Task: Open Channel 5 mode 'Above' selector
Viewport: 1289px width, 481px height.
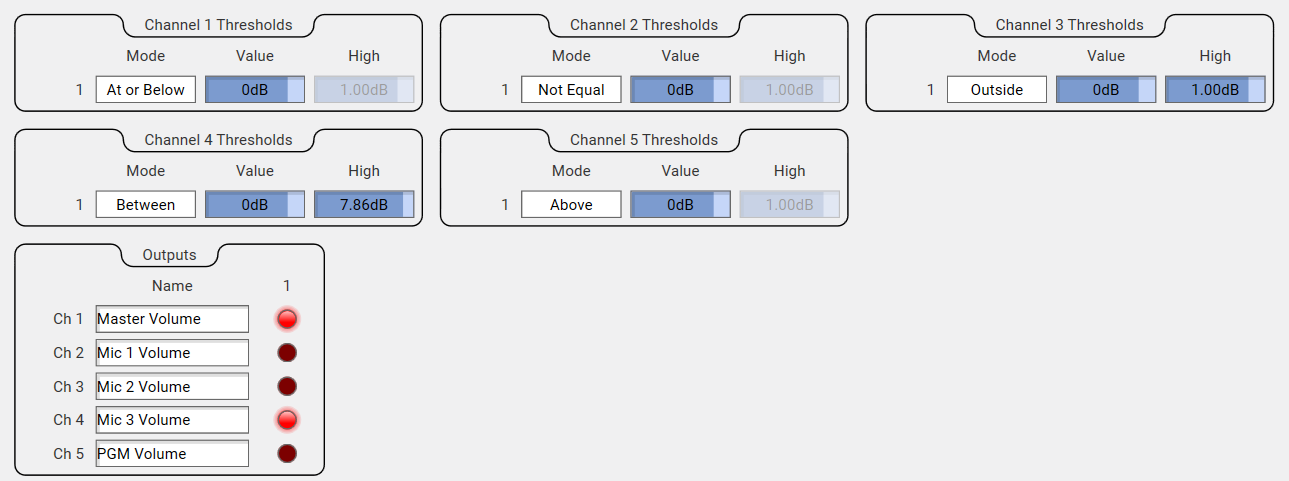Action: [571, 205]
